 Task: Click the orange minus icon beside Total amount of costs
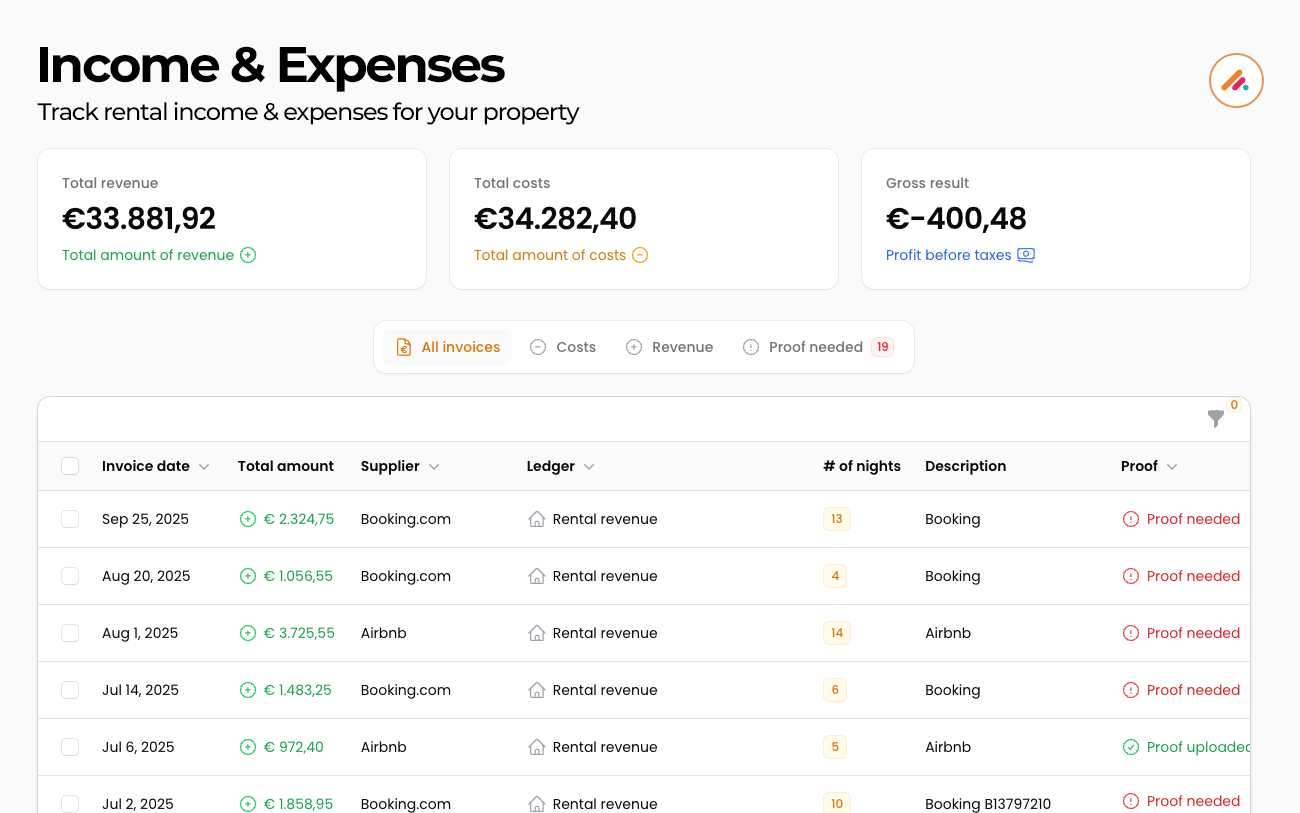[639, 255]
